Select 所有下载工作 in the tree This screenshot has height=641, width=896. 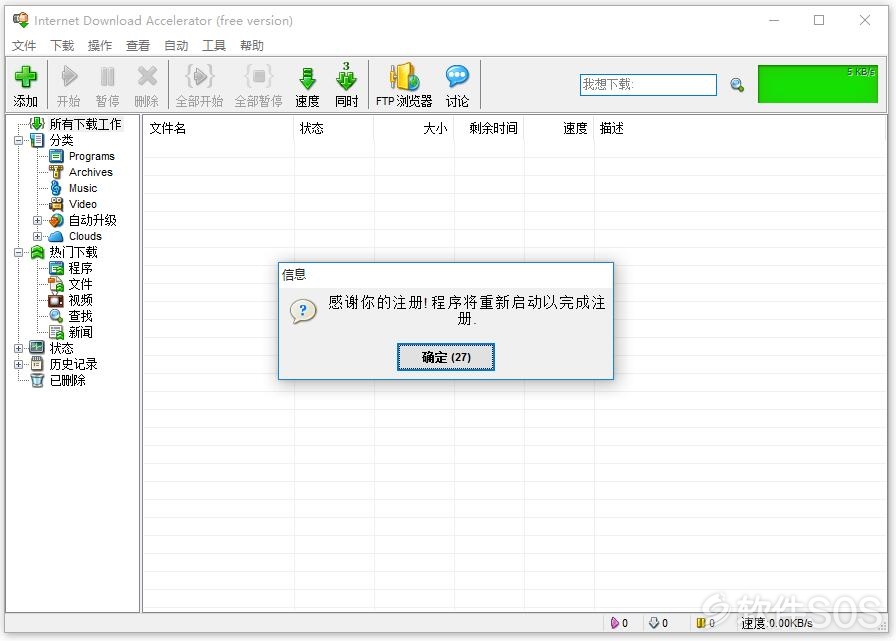[85, 124]
